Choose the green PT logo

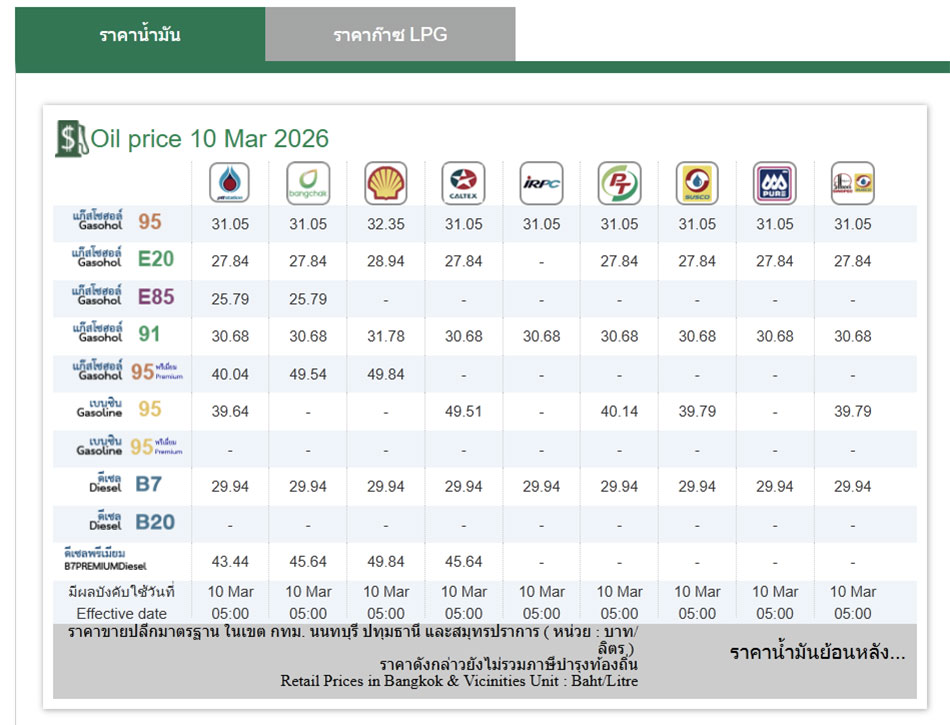click(619, 183)
